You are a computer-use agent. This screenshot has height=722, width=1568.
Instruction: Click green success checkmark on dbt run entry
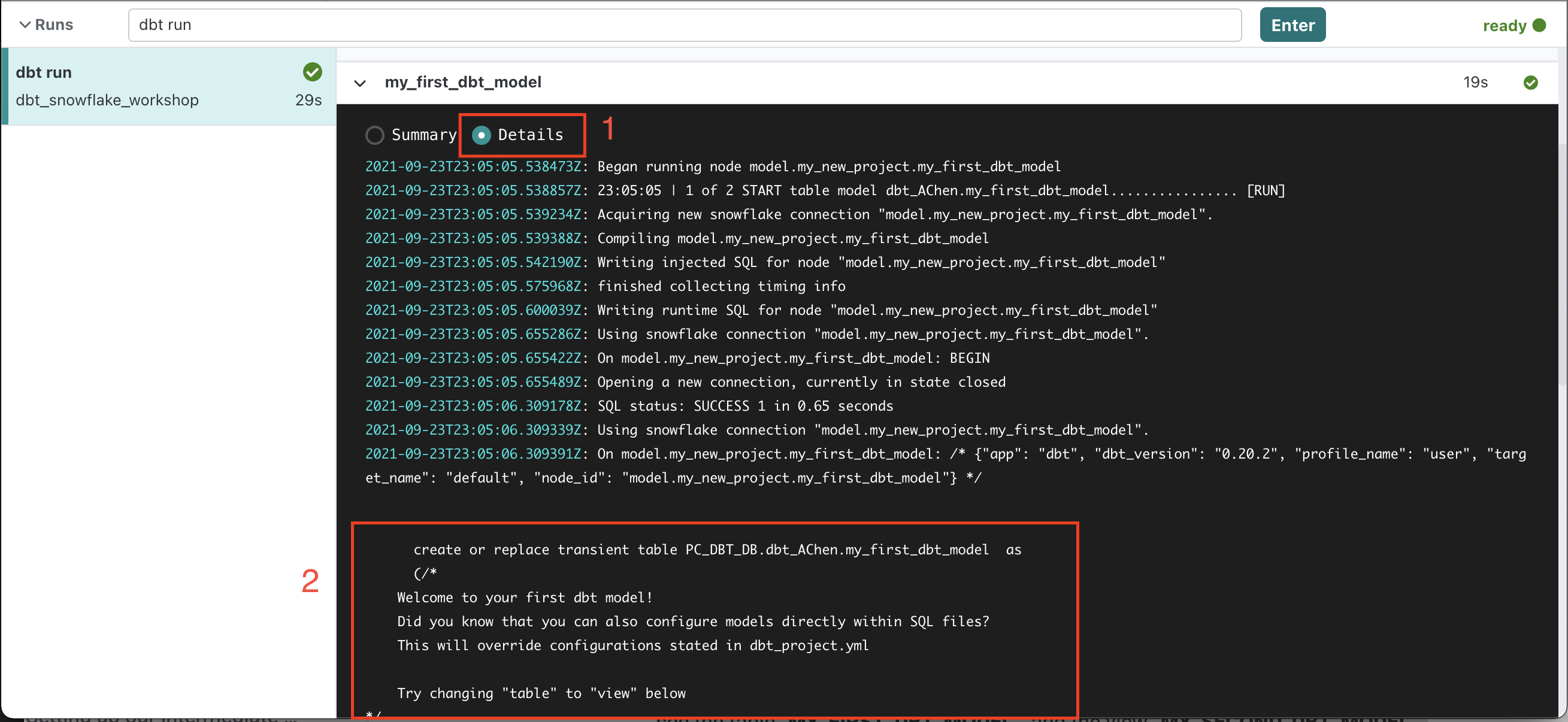pyautogui.click(x=312, y=72)
